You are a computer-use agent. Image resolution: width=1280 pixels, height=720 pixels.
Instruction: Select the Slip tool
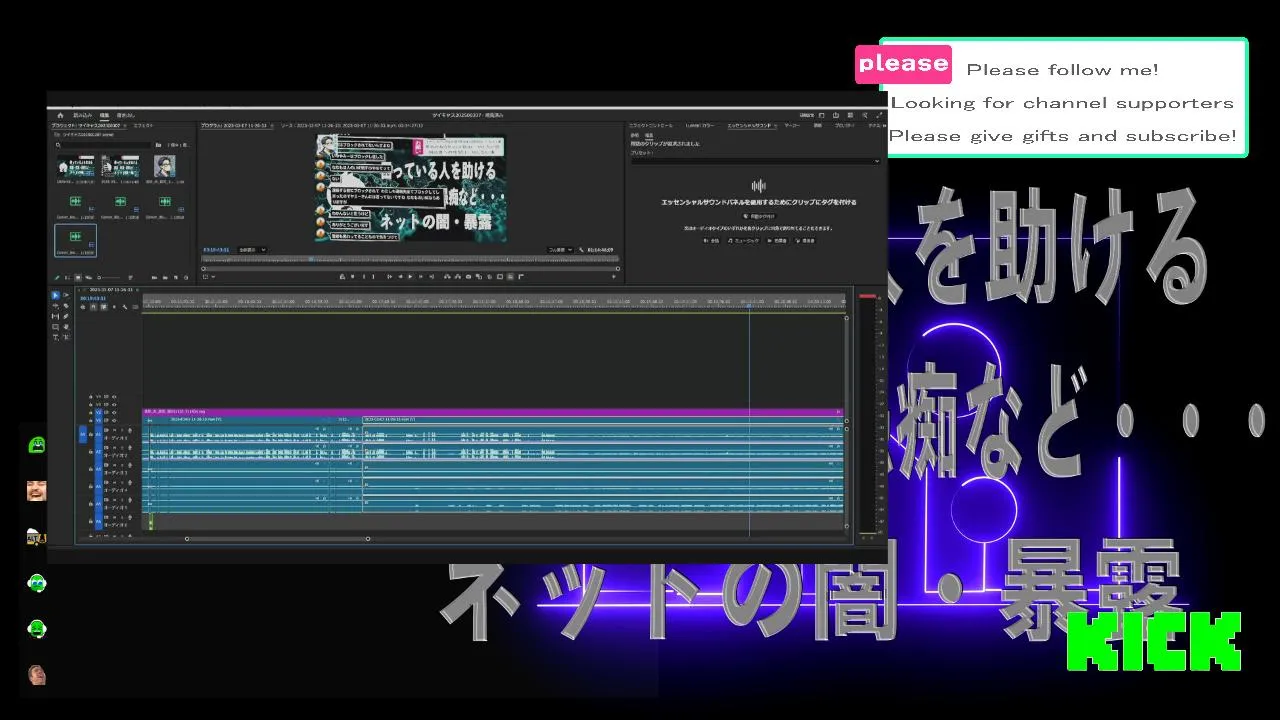[55, 316]
